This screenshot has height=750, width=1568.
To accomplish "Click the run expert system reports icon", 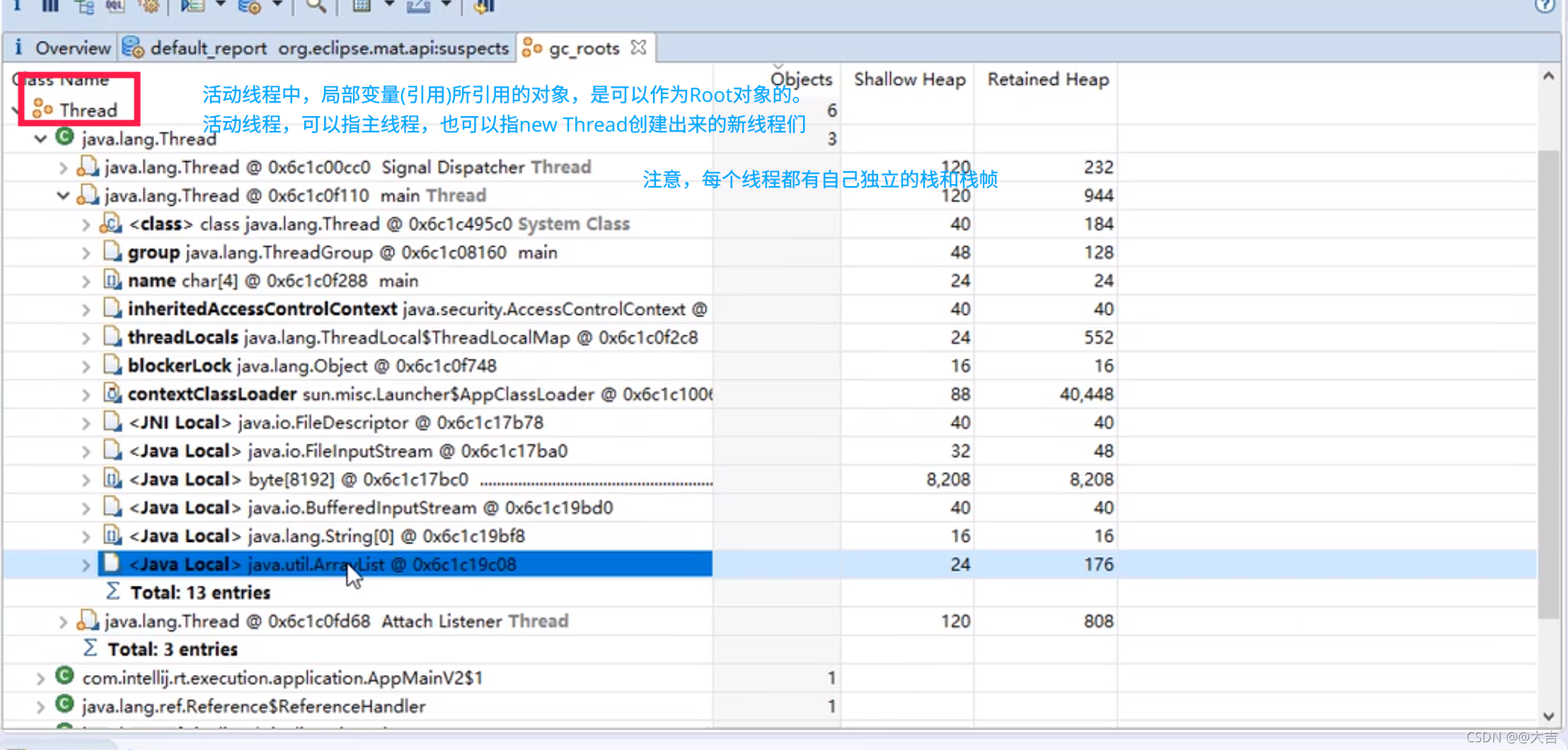I will tap(192, 6).
